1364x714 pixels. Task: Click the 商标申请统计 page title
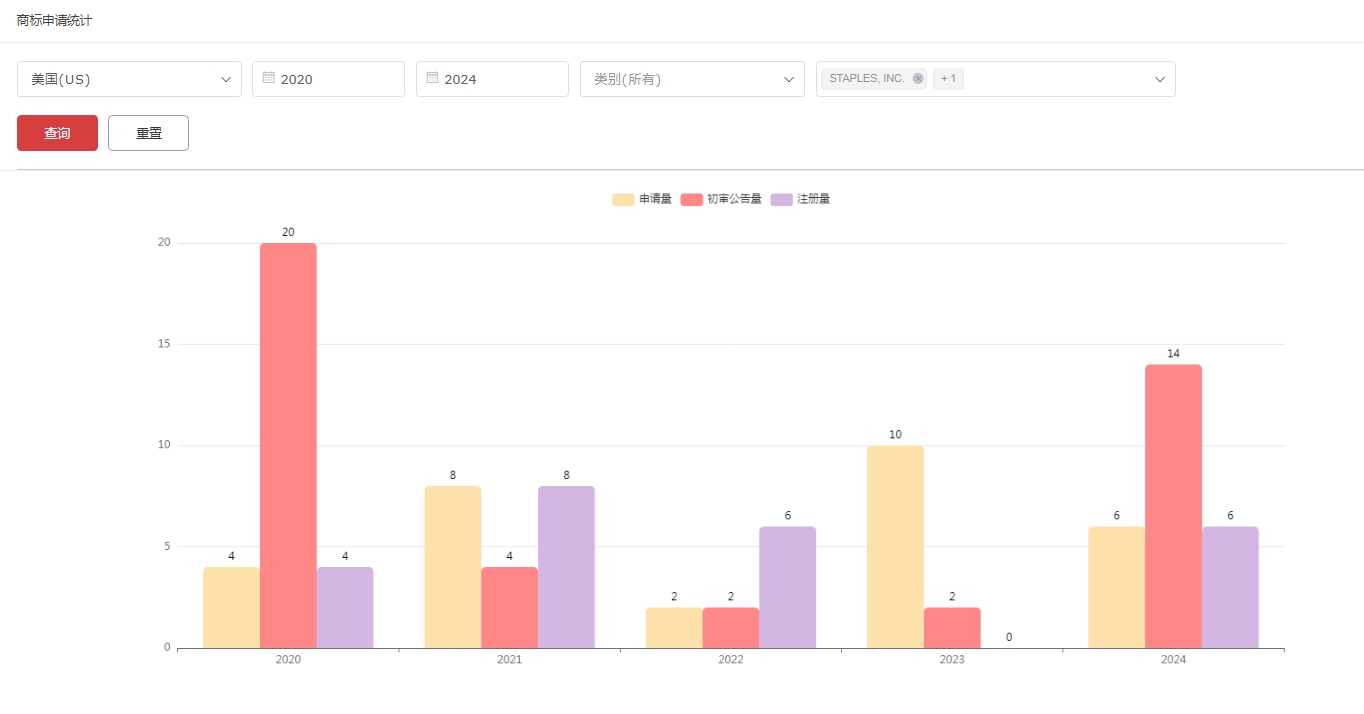pos(55,20)
